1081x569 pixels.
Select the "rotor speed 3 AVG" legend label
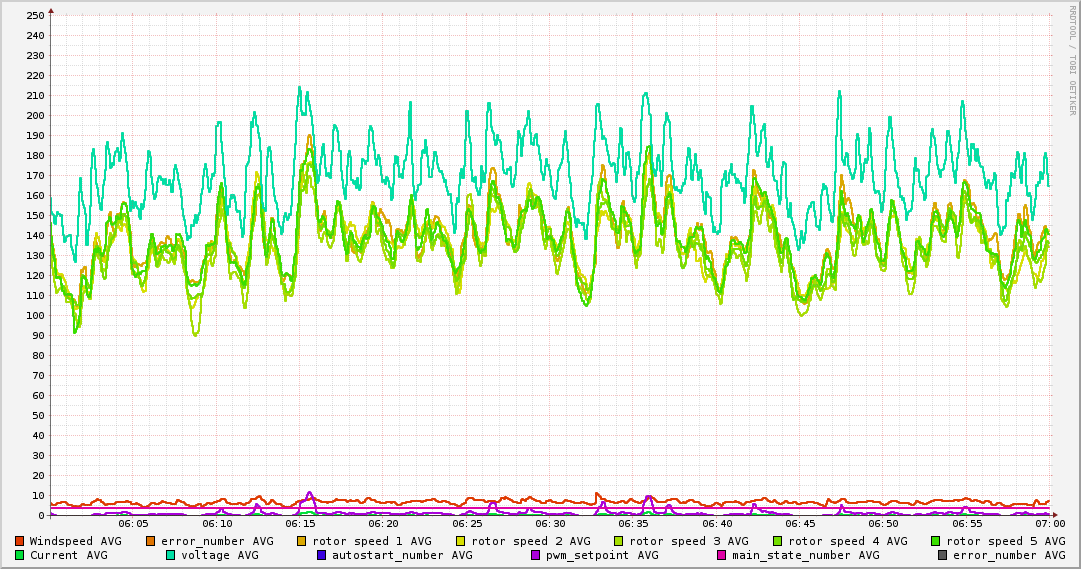click(689, 541)
